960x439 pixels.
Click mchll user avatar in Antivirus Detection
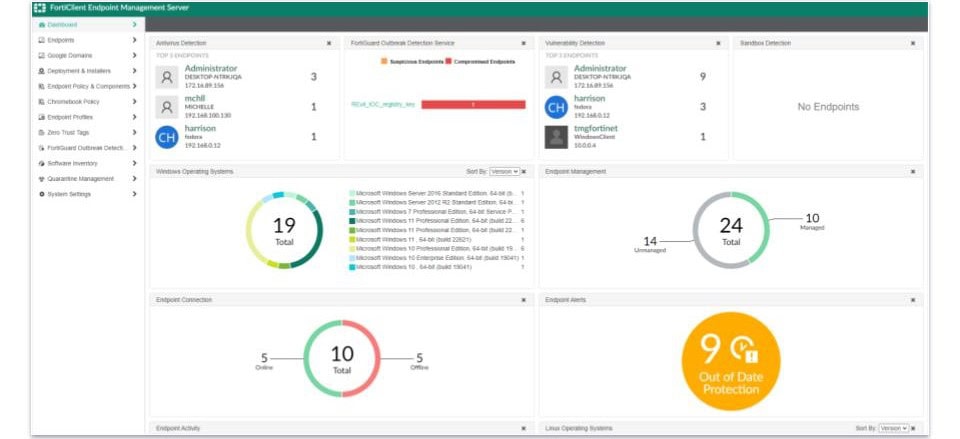click(x=167, y=107)
